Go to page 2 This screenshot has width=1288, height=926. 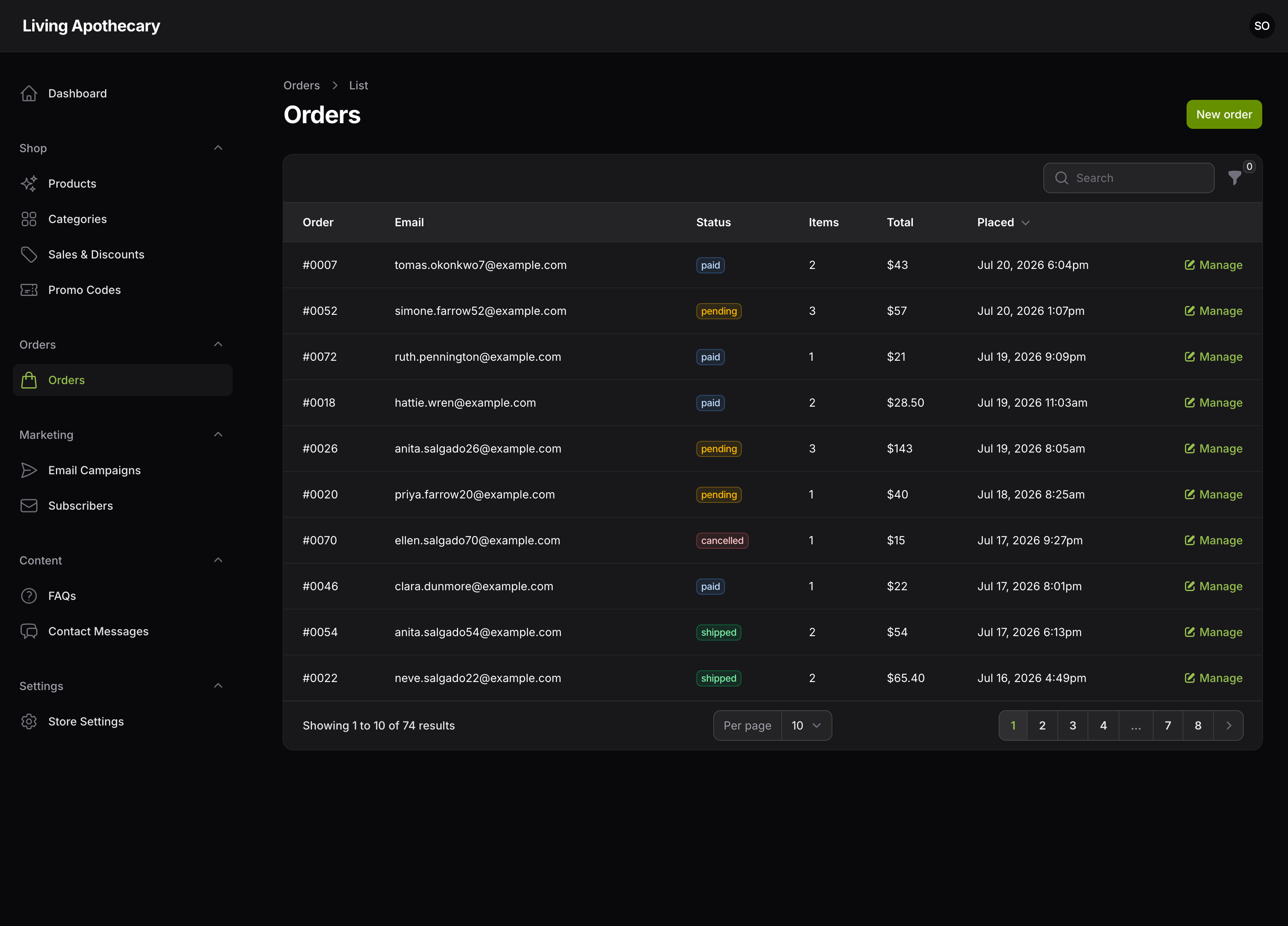pos(1042,726)
